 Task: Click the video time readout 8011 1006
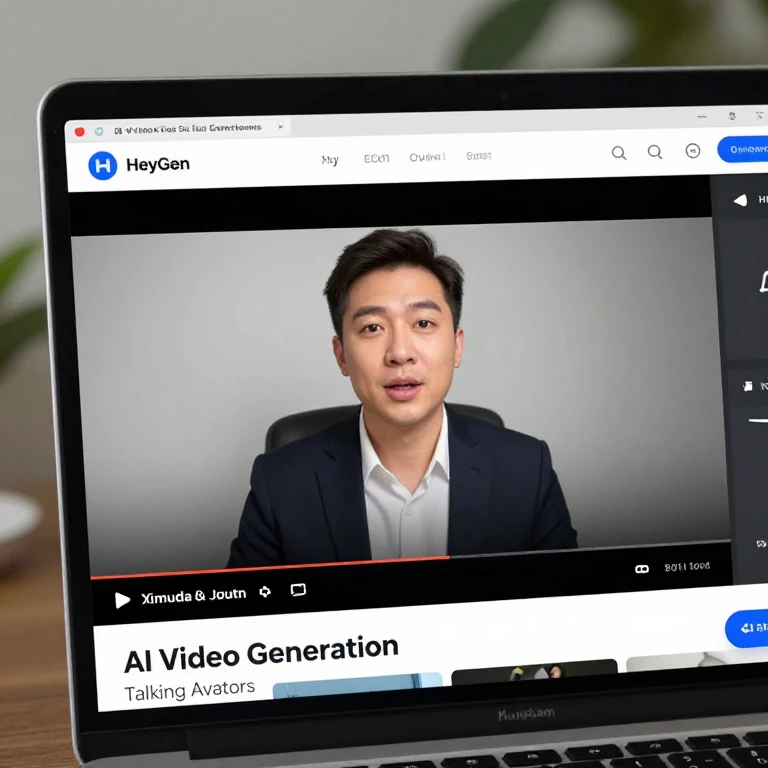[x=687, y=567]
